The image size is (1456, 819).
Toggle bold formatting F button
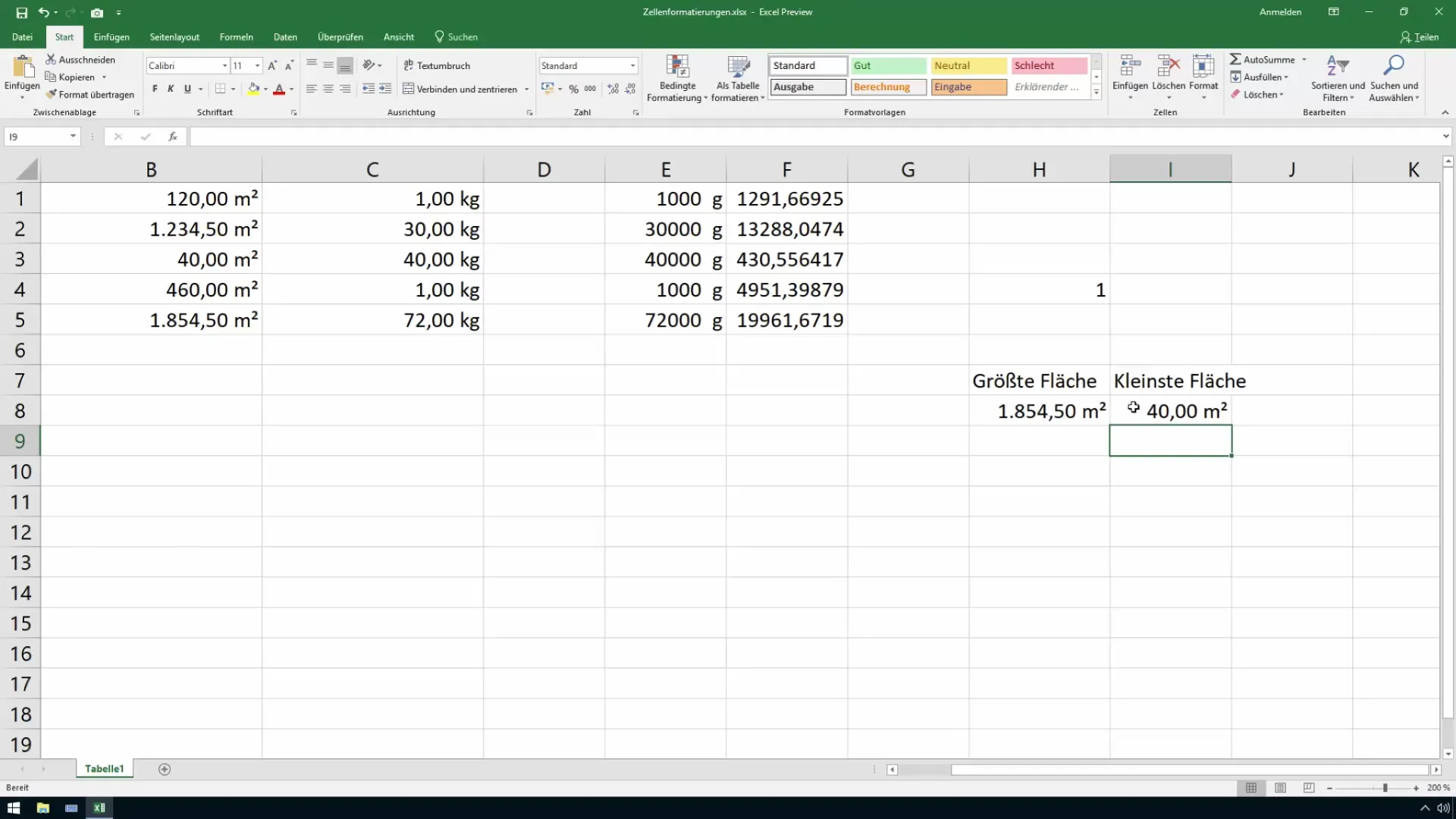tap(155, 89)
